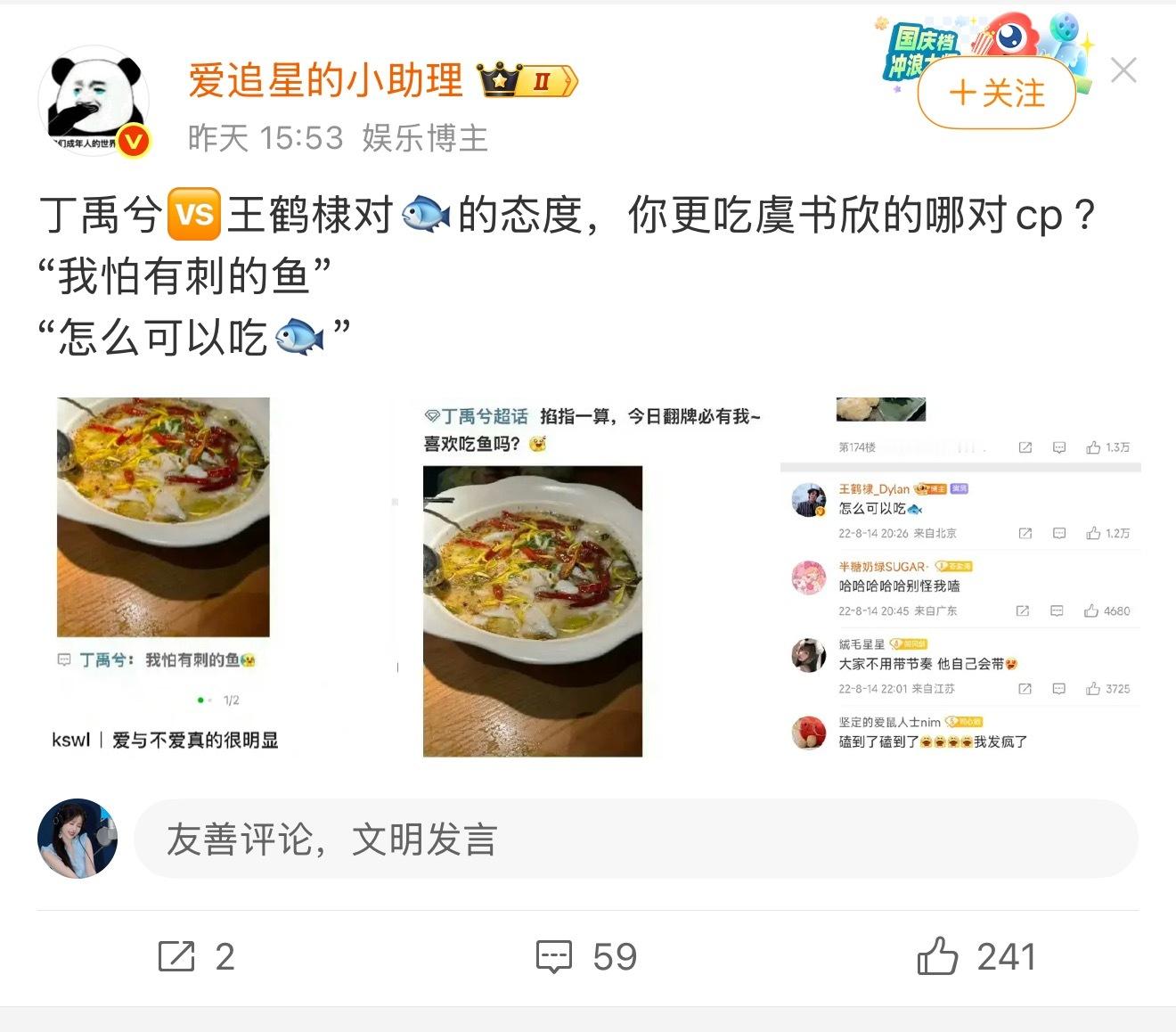The image size is (1176, 1032).
Task: Focus the 友善评论，文明发言 comment field
Action: [x=636, y=839]
